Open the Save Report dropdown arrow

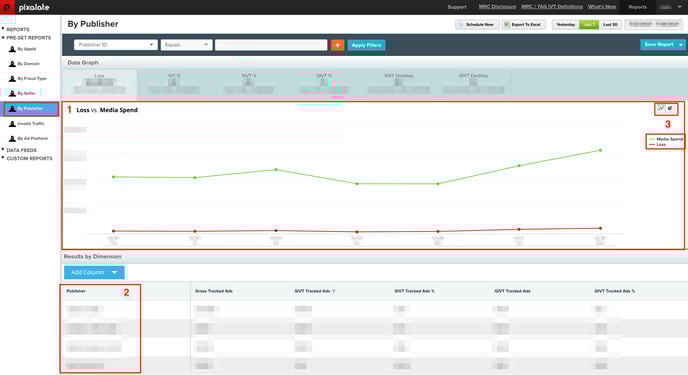click(x=681, y=45)
